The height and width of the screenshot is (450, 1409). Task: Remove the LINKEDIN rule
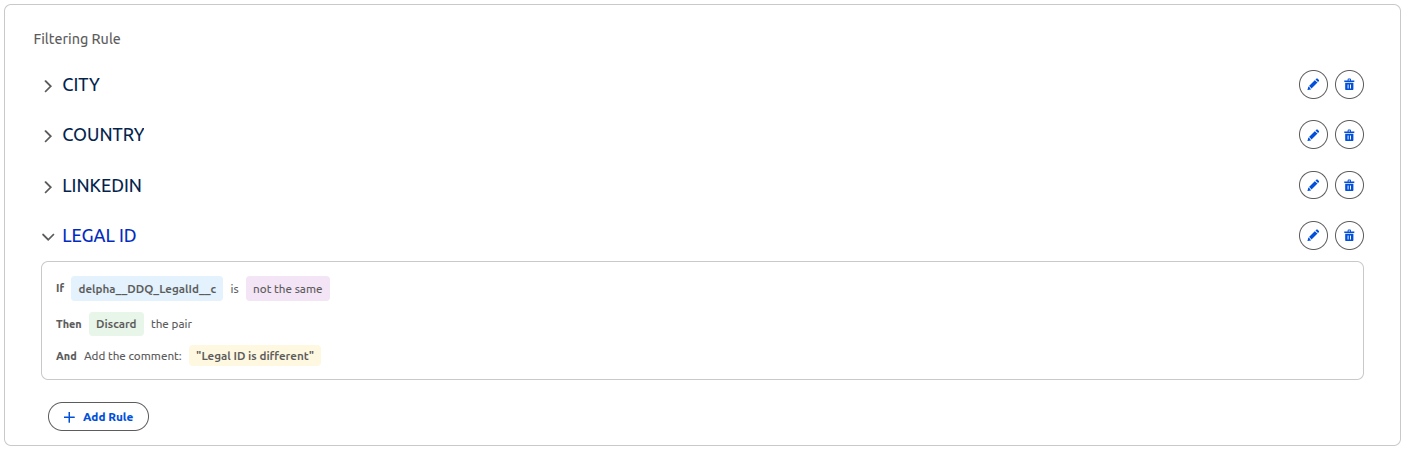coord(1349,185)
